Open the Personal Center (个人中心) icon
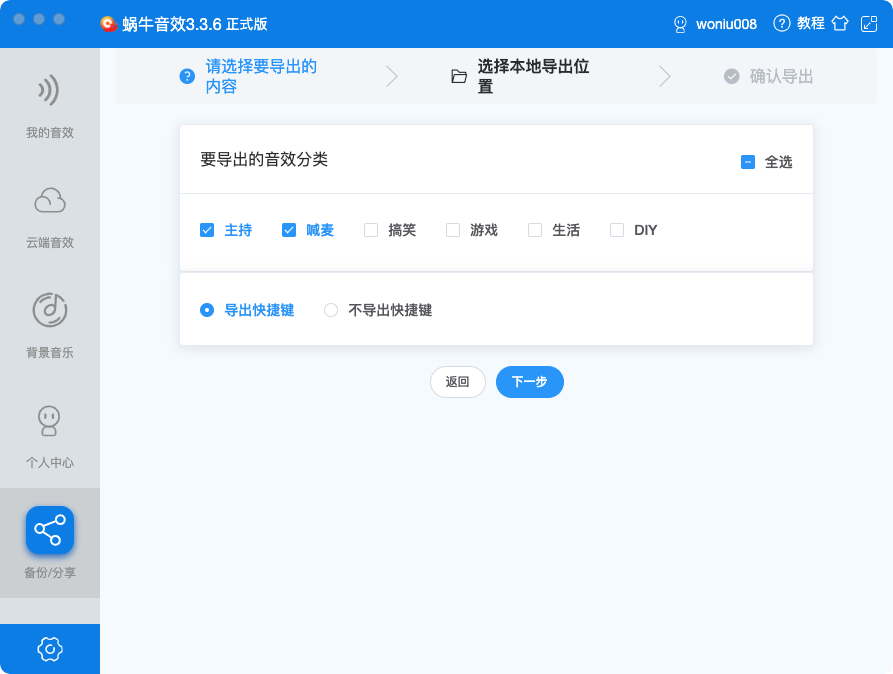Viewport: 893px width, 674px height. coord(49,420)
